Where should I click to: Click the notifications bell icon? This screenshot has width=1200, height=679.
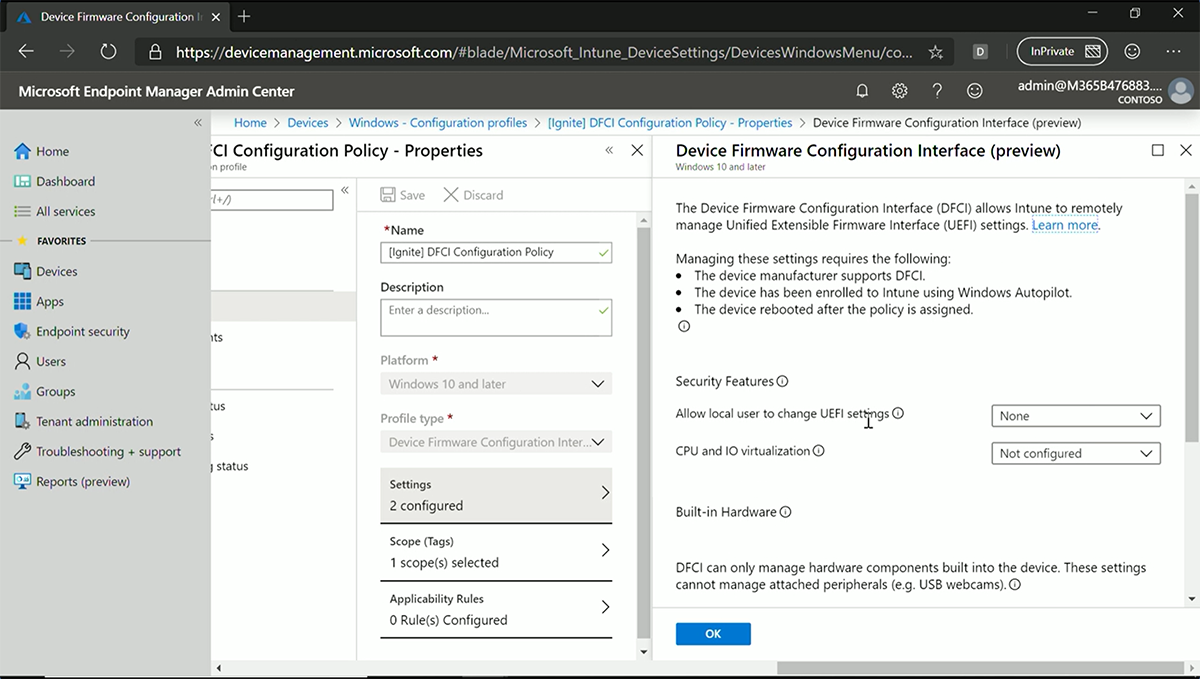coord(862,91)
